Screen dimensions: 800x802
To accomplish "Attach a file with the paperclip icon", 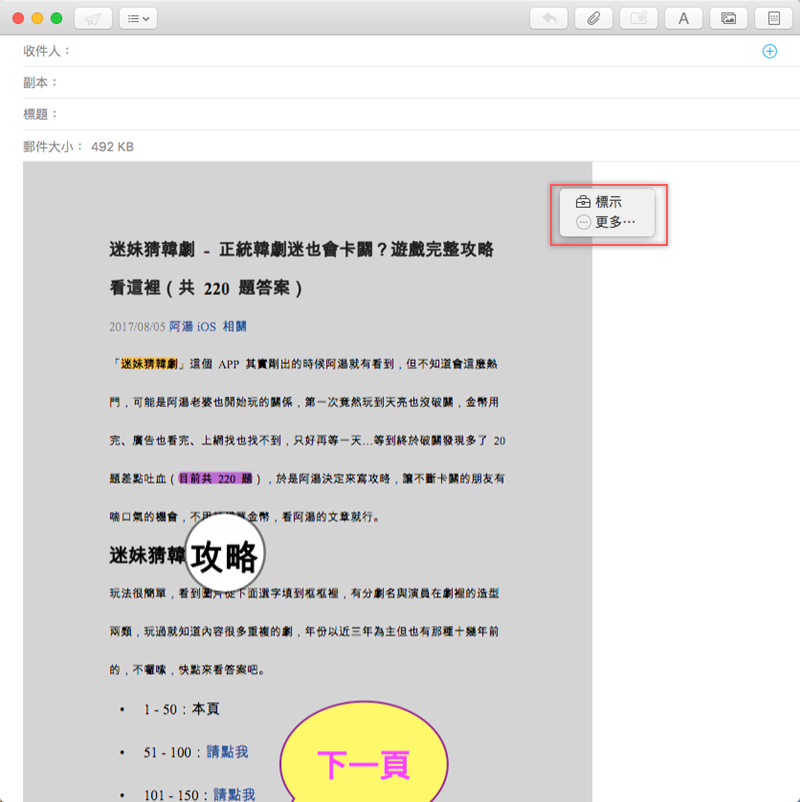I will (x=594, y=19).
